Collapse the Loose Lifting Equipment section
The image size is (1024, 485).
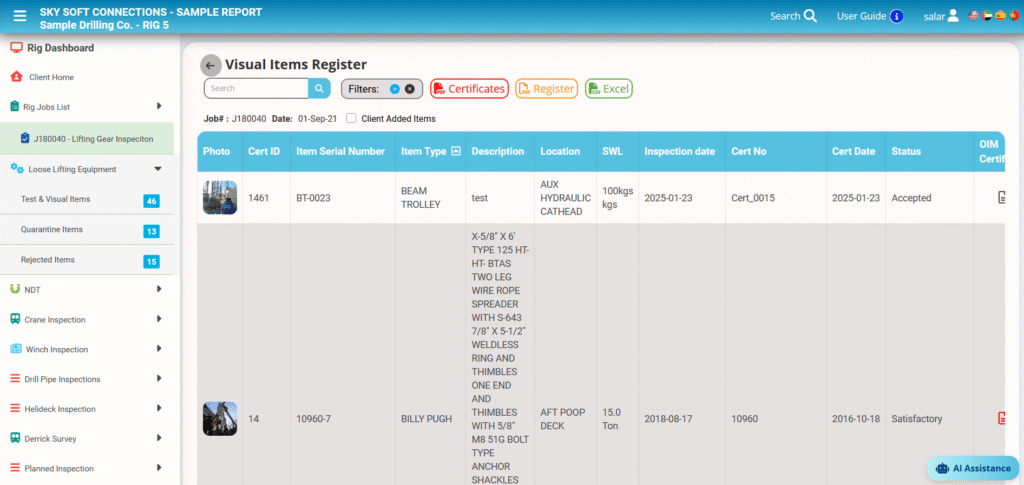[x=158, y=170]
